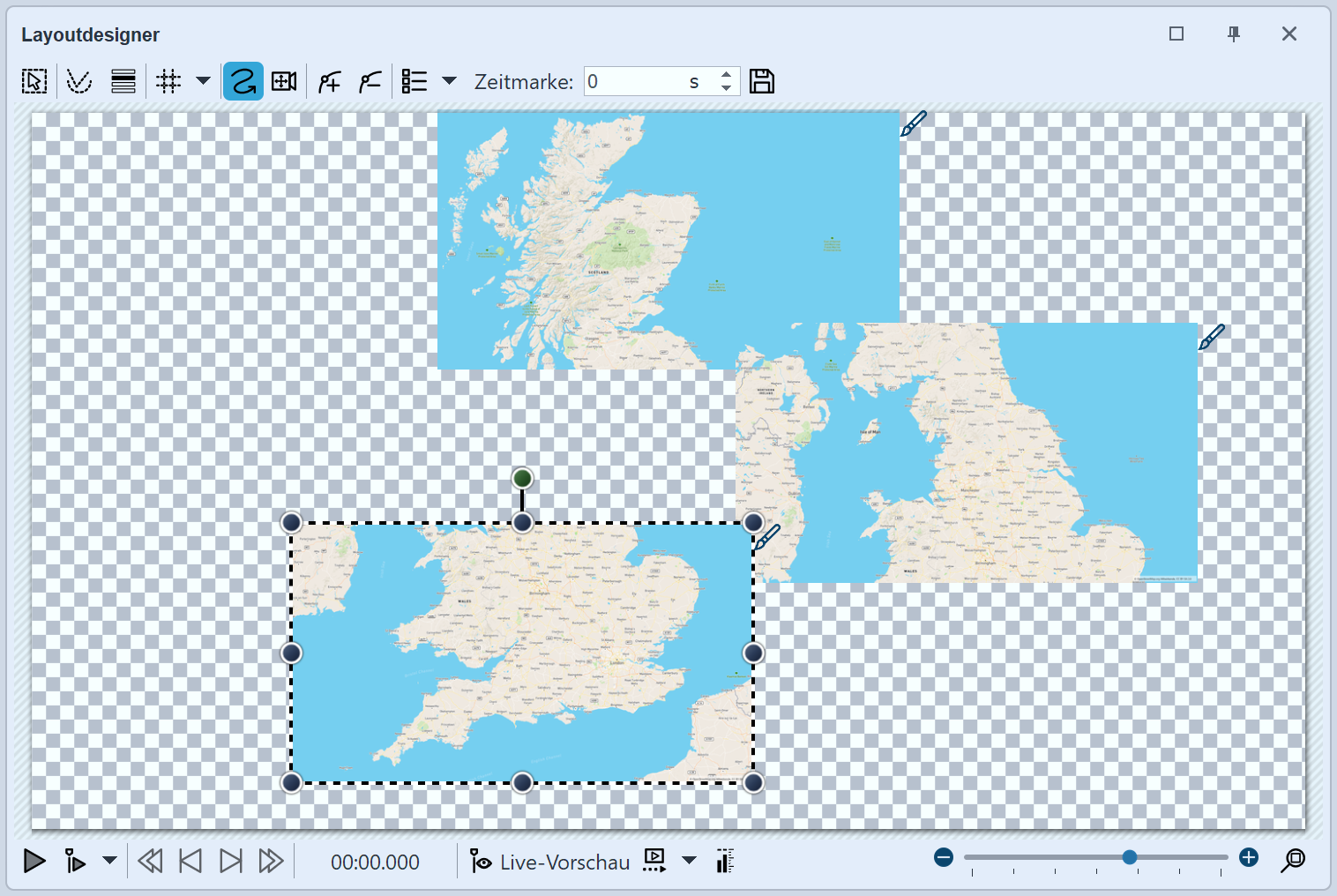Toggle Live-Vorschau preview
Image resolution: width=1337 pixels, height=896 pixels.
550,862
